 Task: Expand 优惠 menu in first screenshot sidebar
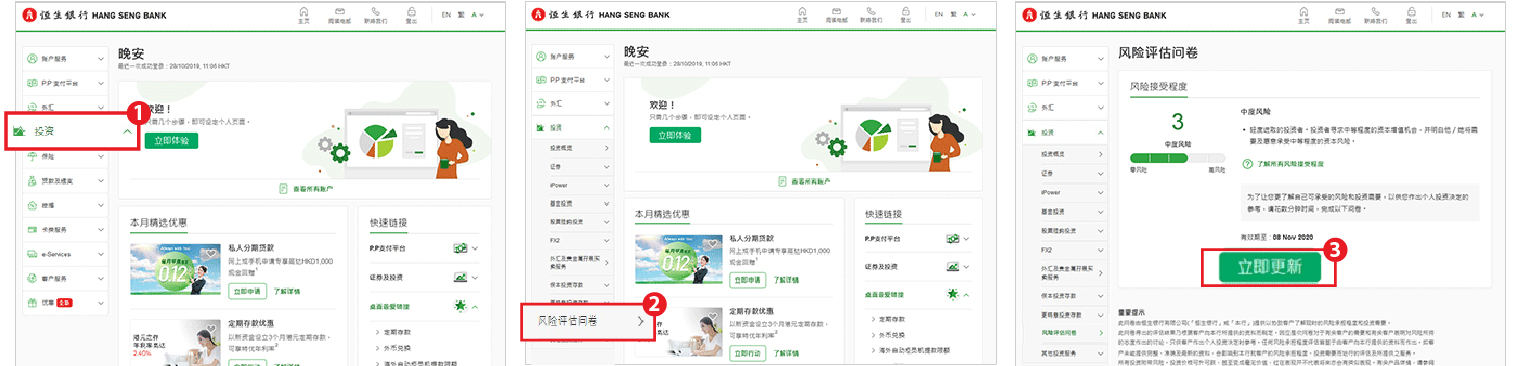[x=101, y=302]
